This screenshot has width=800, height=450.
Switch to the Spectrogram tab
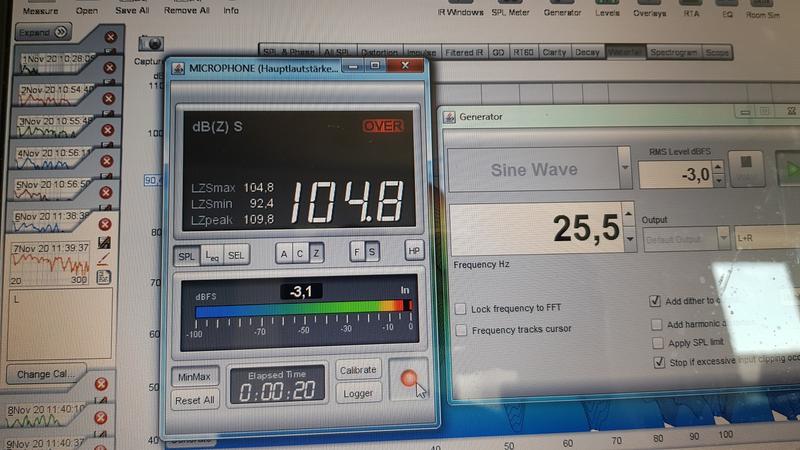pos(673,52)
